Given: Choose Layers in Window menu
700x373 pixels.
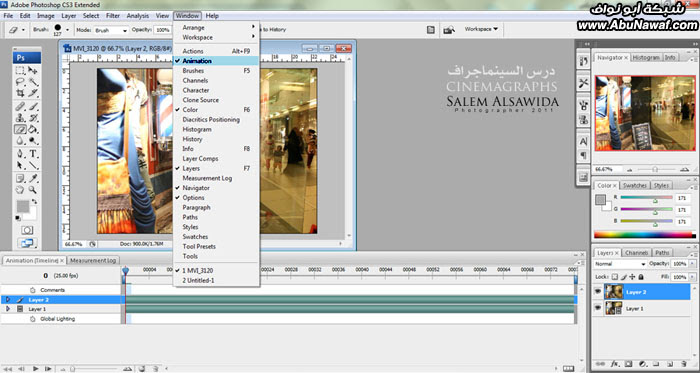Looking at the screenshot, I should 216,168.
